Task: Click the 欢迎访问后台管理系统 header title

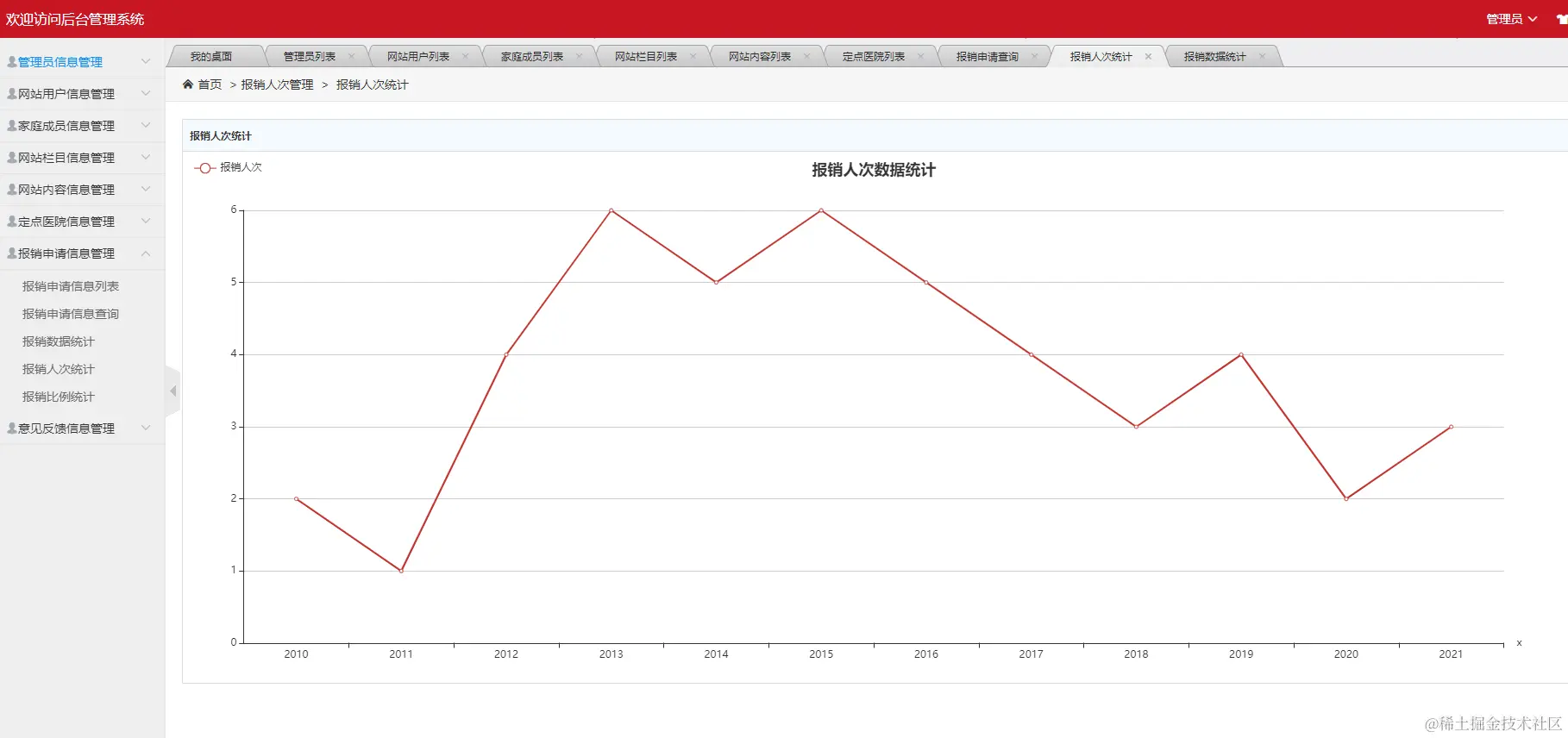Action: tap(75, 19)
